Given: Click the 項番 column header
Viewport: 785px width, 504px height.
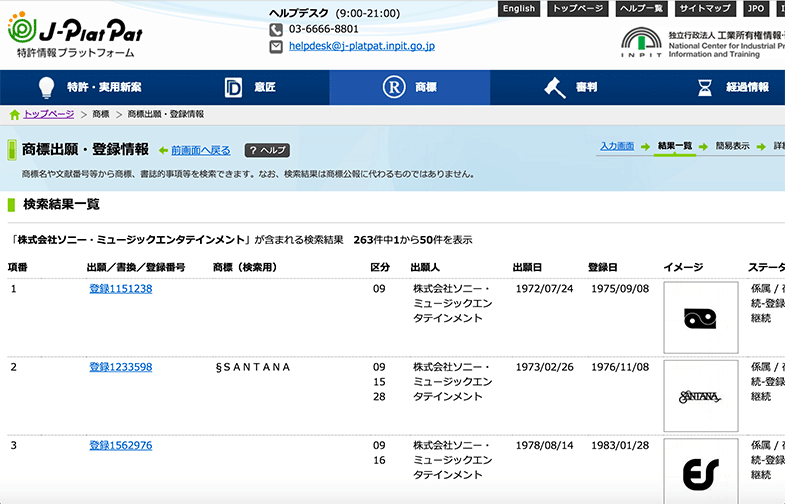Looking at the screenshot, I should click(x=18, y=267).
